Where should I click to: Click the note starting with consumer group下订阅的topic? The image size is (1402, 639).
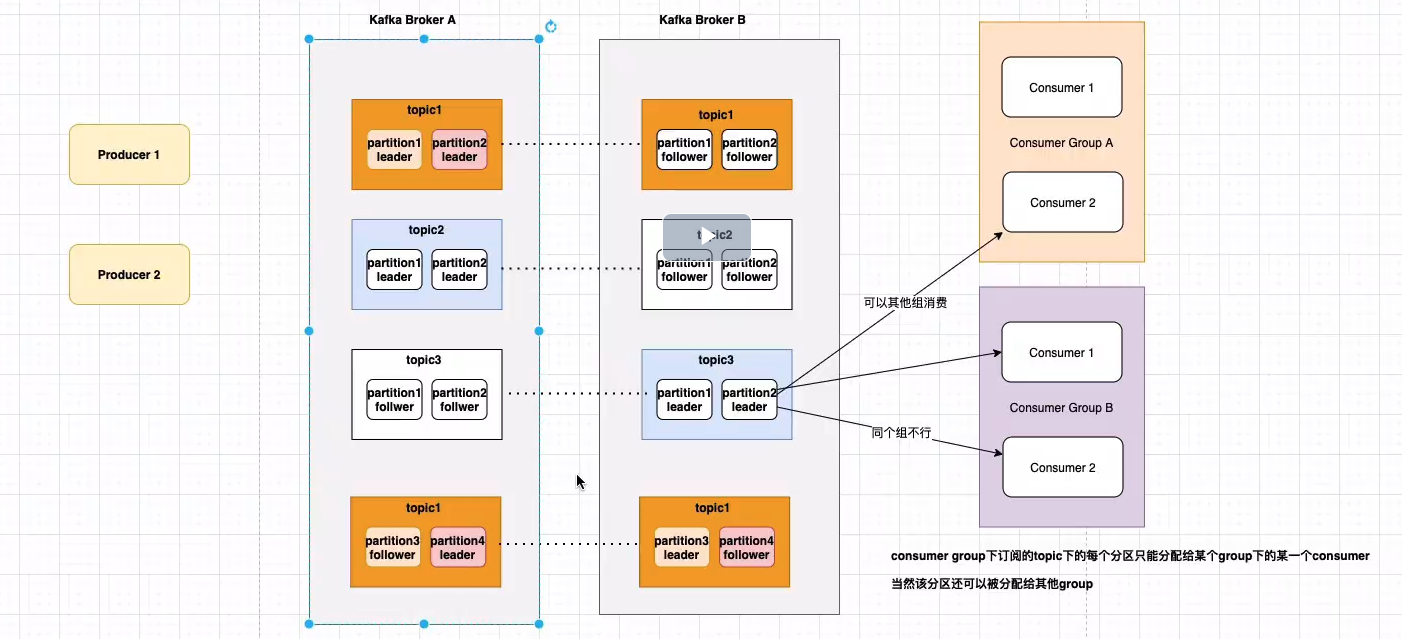coord(1130,556)
